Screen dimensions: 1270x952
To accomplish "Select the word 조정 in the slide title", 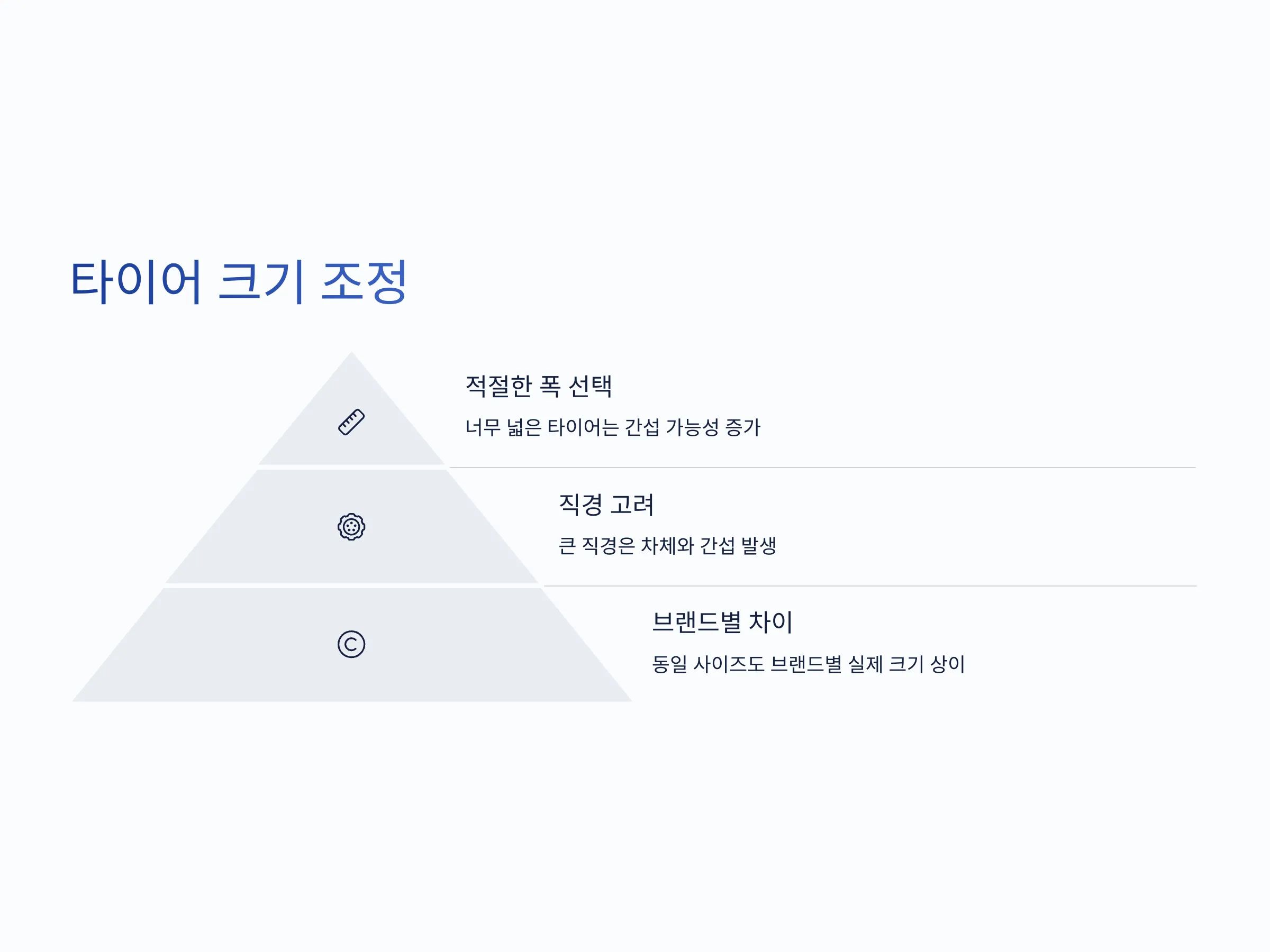I will (x=364, y=282).
